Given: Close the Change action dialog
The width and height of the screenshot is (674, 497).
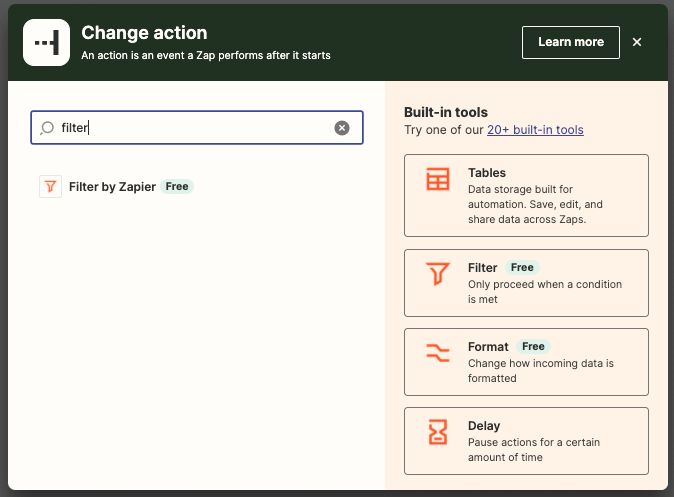Looking at the screenshot, I should click(637, 42).
